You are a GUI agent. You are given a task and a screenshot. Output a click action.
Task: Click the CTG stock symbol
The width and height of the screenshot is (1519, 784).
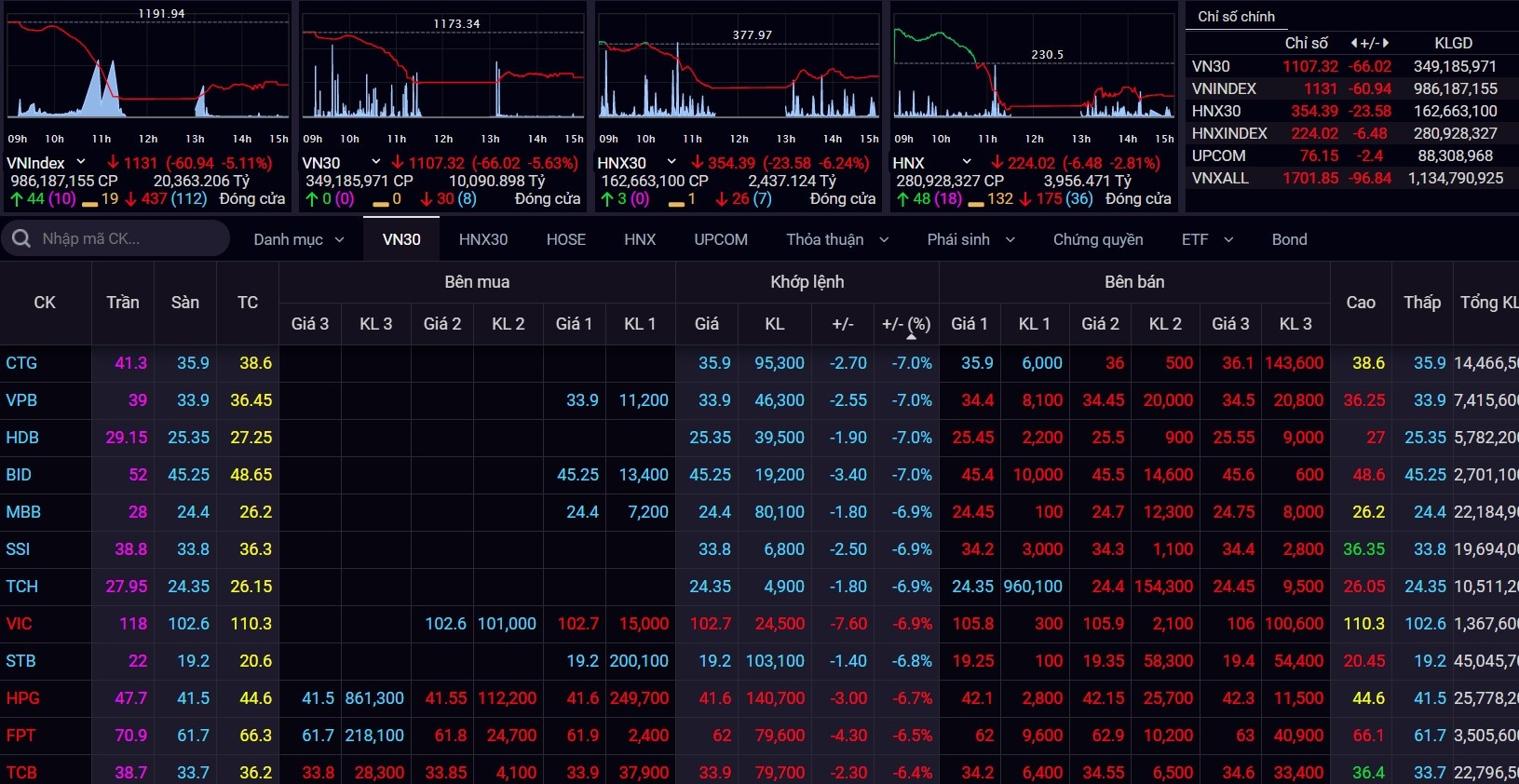[x=21, y=363]
